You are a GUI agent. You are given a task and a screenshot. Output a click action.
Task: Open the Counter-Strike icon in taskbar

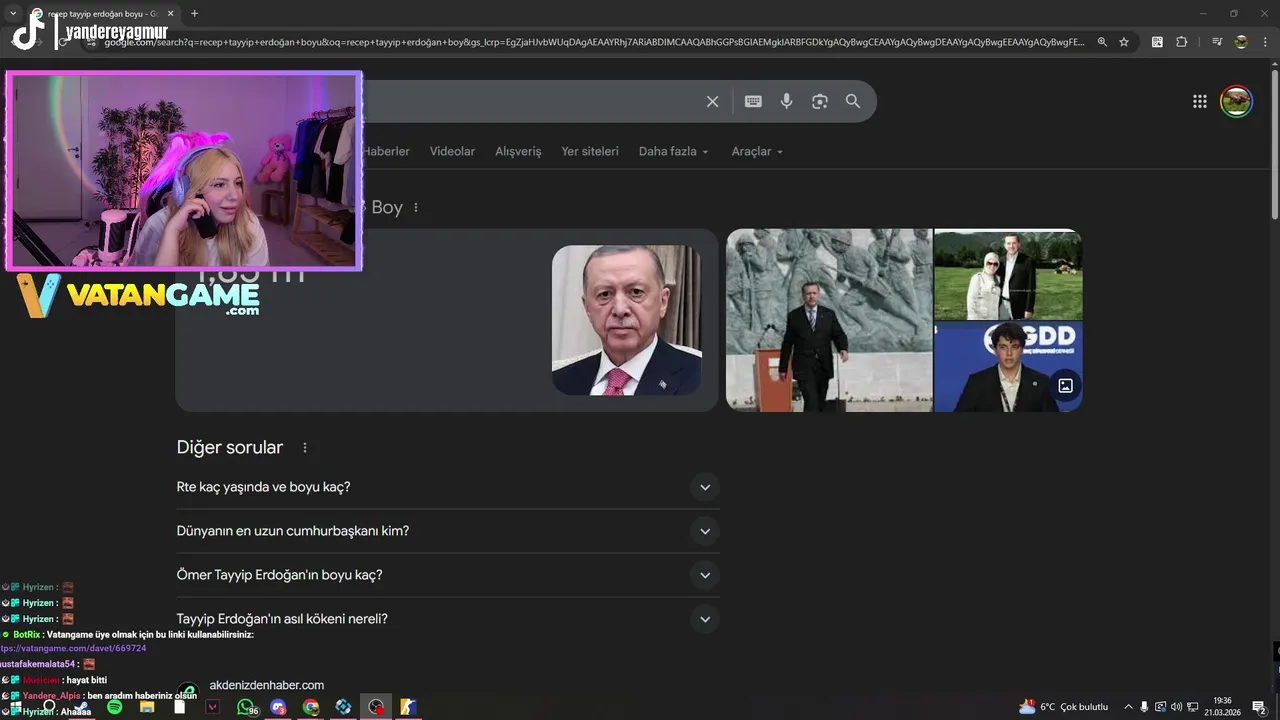(x=408, y=707)
